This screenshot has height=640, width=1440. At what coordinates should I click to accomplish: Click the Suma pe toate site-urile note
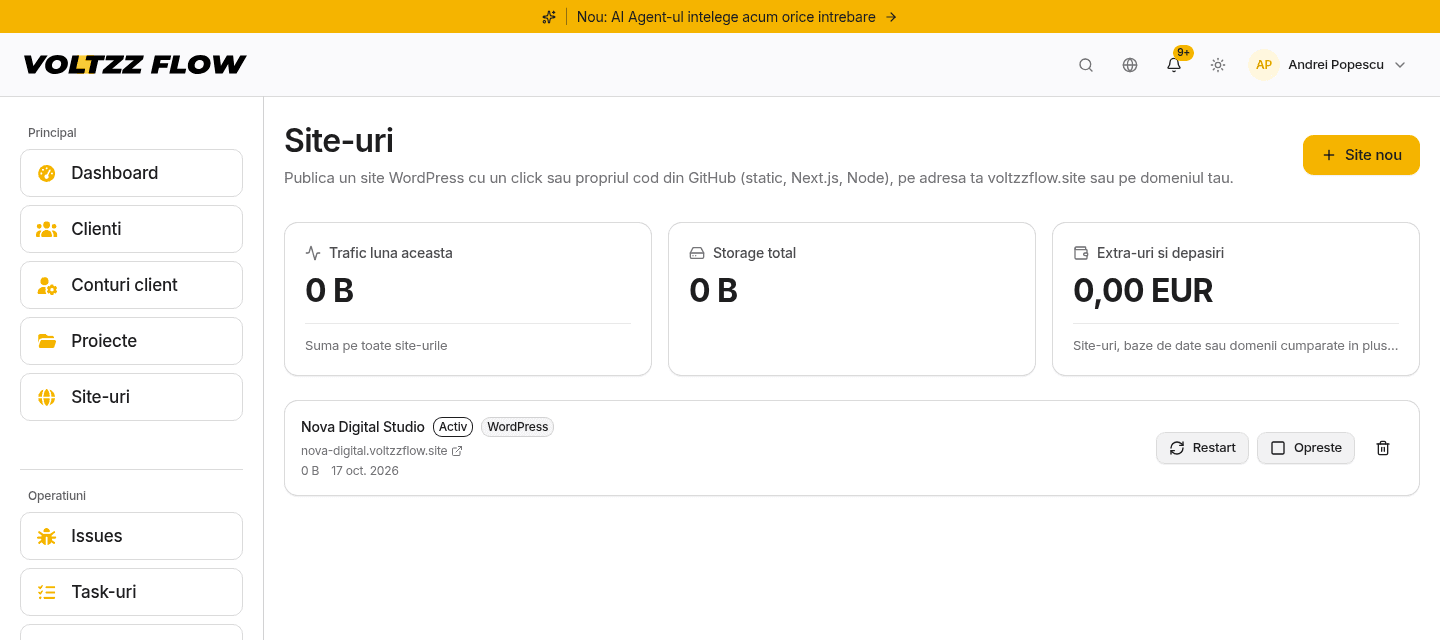click(376, 346)
